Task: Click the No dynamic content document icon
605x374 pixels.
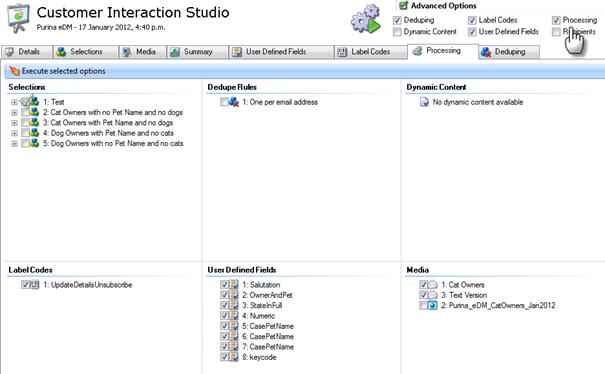Action: point(424,102)
